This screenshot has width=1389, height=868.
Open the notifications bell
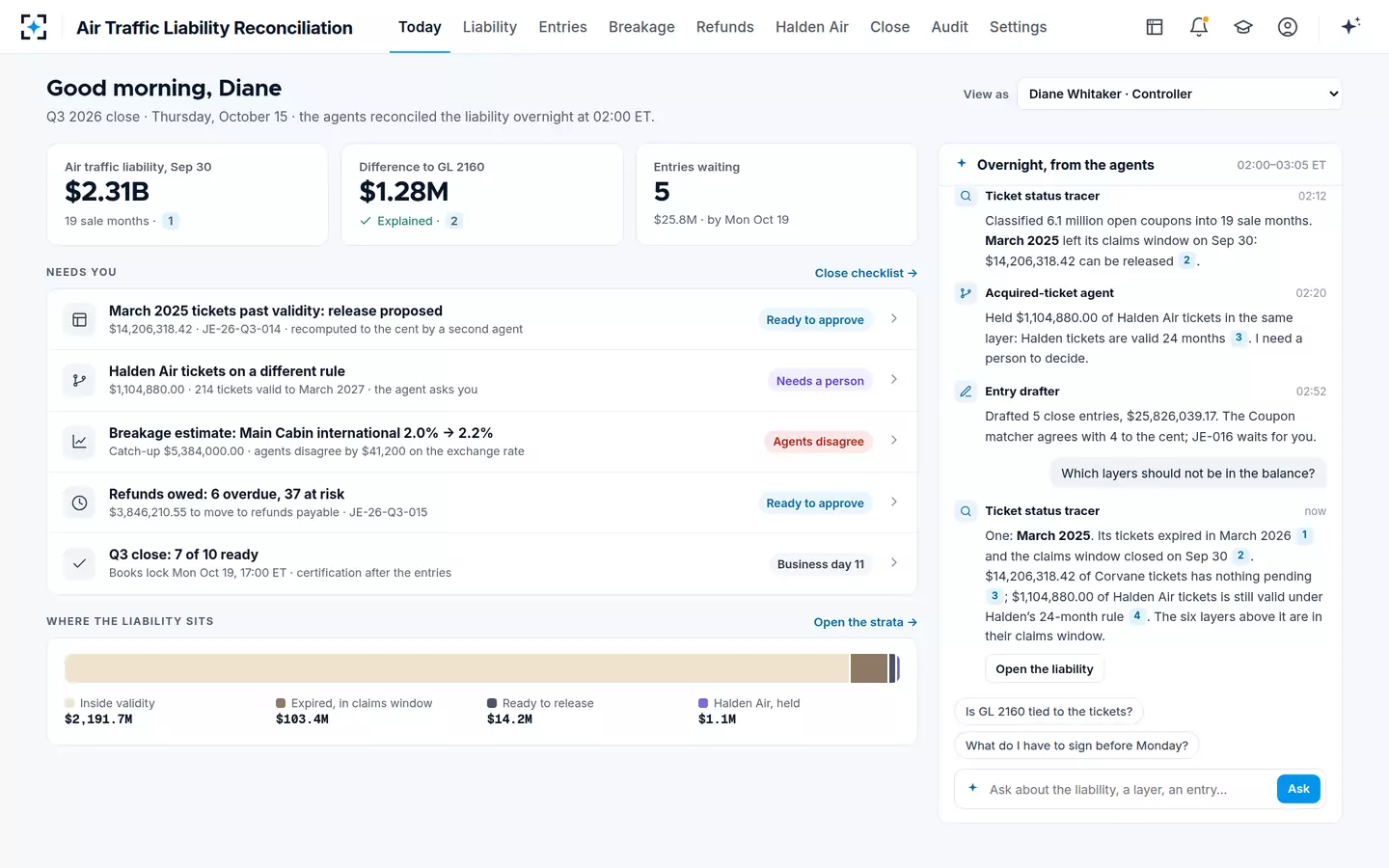[x=1199, y=27]
